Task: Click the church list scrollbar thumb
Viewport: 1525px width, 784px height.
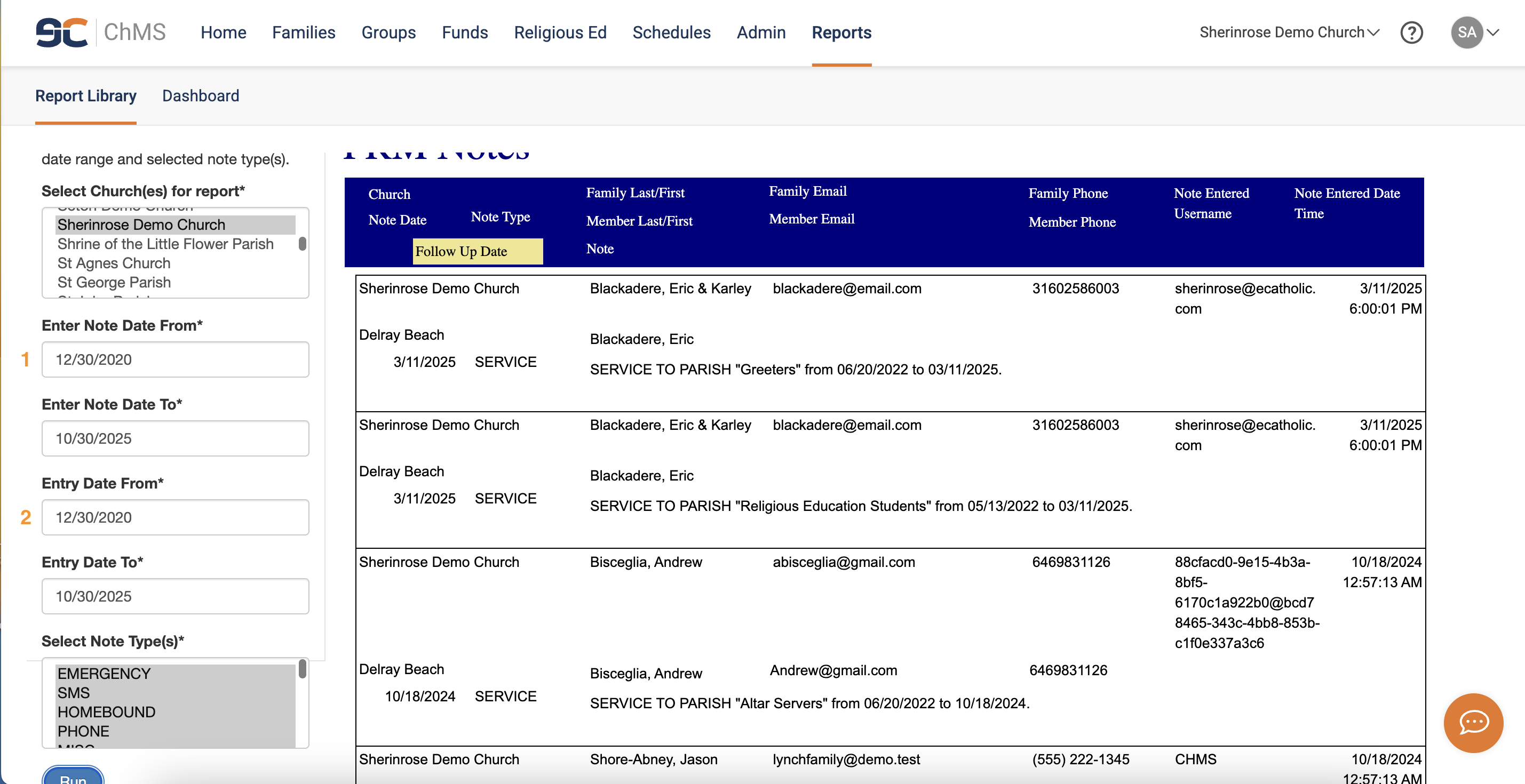Action: (302, 244)
